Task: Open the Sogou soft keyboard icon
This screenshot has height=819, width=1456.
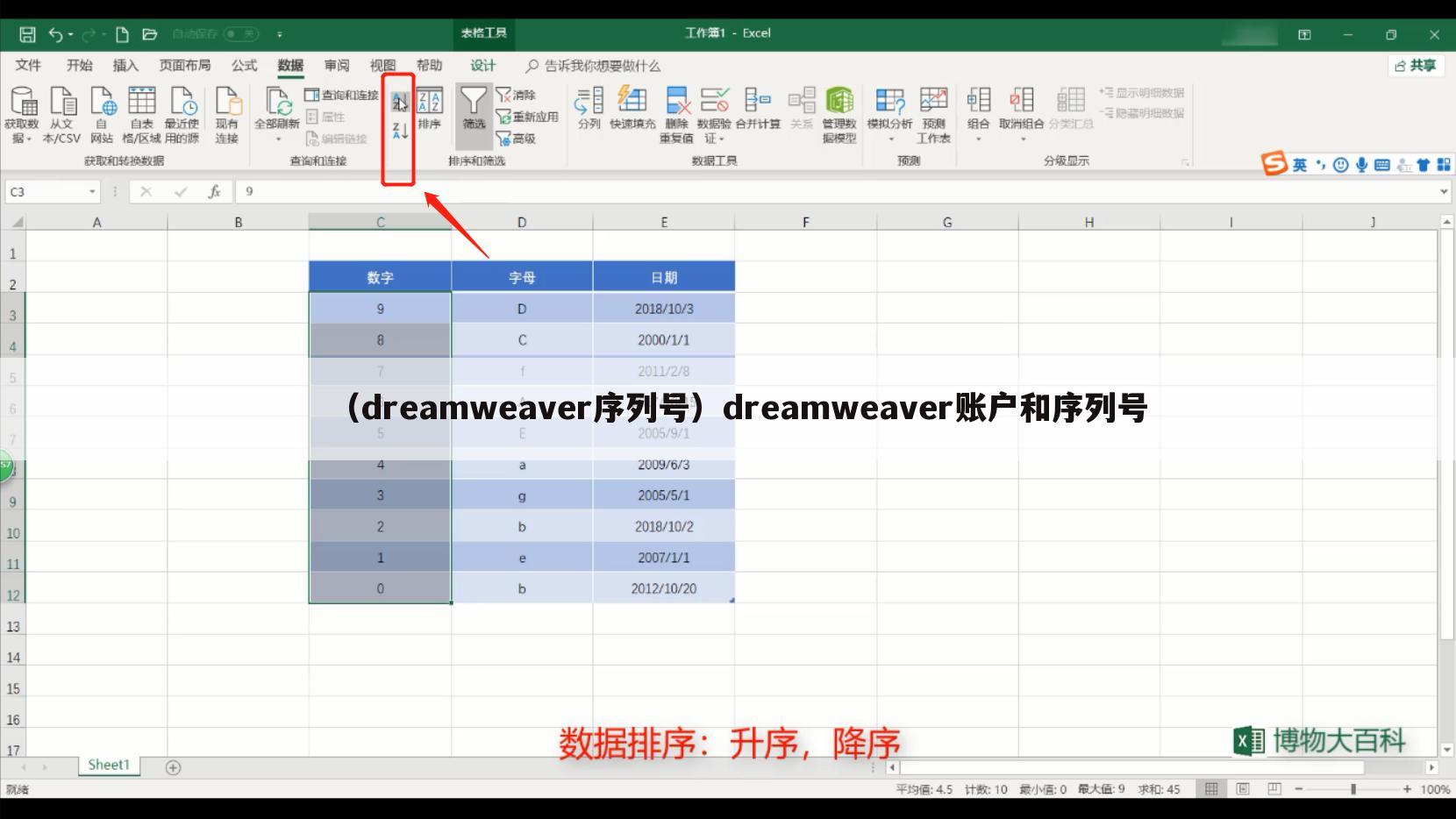Action: pos(1382,165)
